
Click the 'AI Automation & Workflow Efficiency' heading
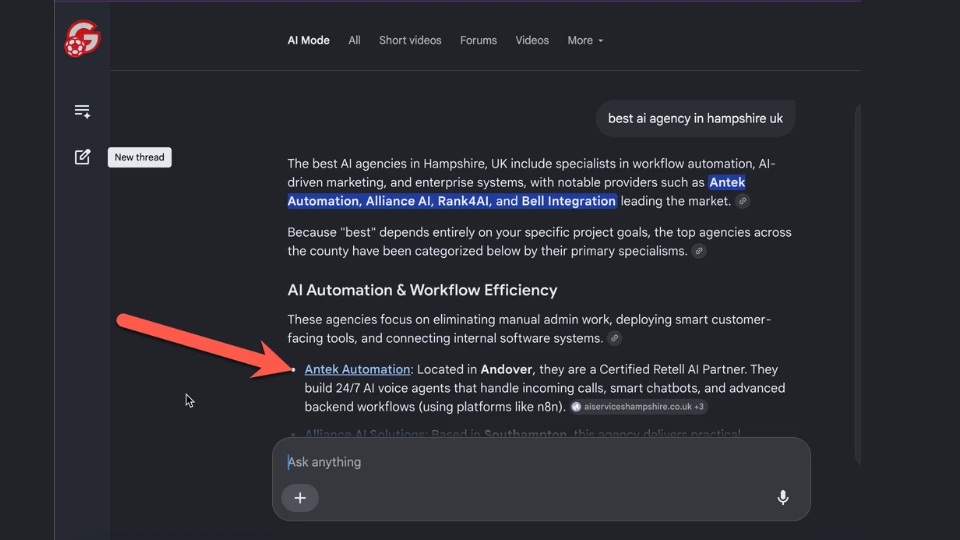coord(422,290)
